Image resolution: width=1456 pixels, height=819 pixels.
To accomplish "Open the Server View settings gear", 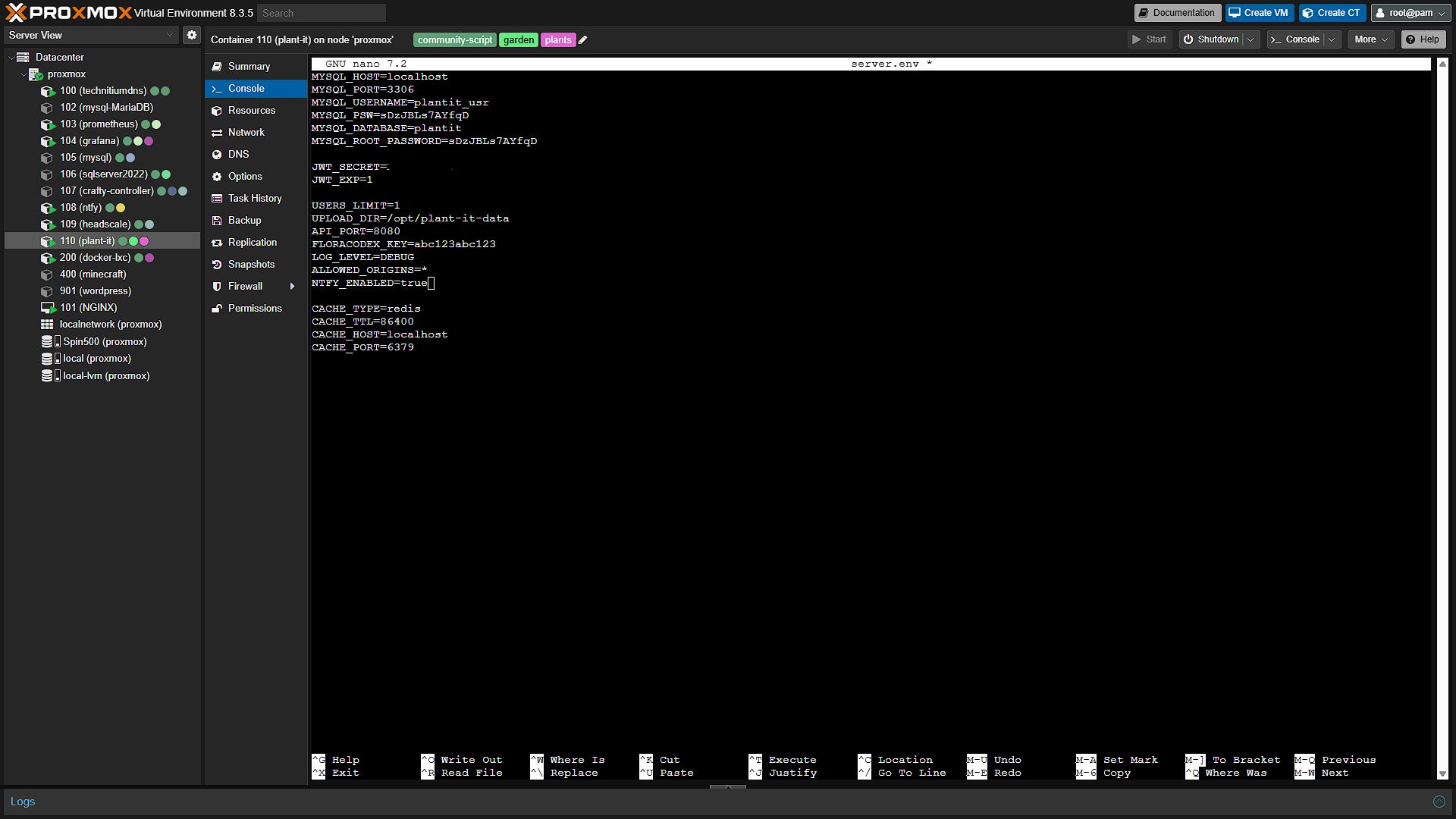I will (x=192, y=35).
